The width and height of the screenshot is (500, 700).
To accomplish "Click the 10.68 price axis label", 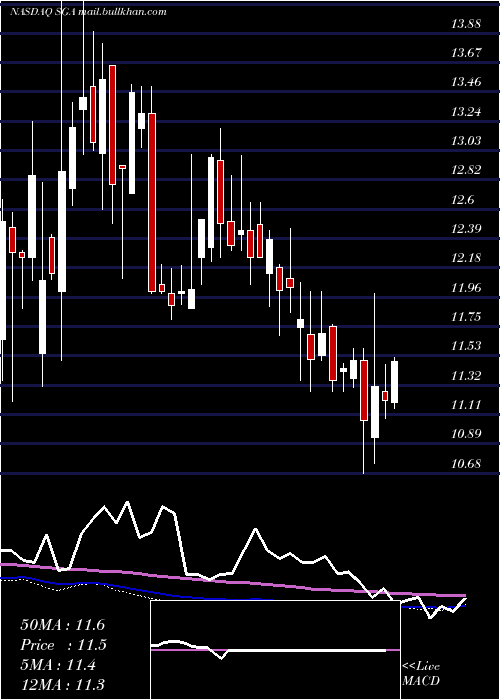I will 466,463.
